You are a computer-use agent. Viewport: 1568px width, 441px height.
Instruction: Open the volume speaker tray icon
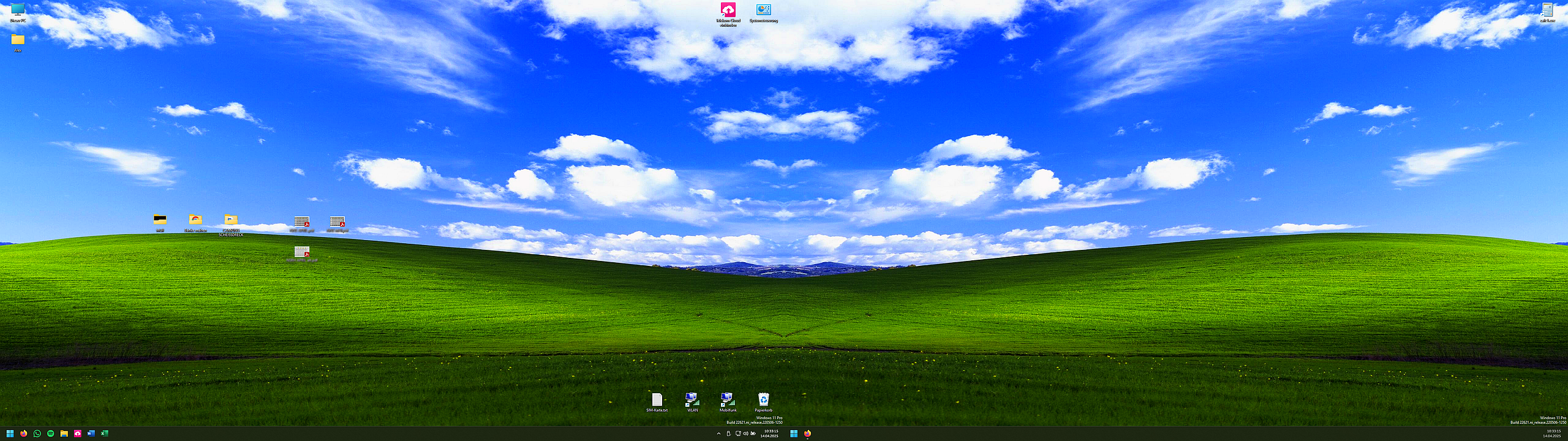coord(745,434)
